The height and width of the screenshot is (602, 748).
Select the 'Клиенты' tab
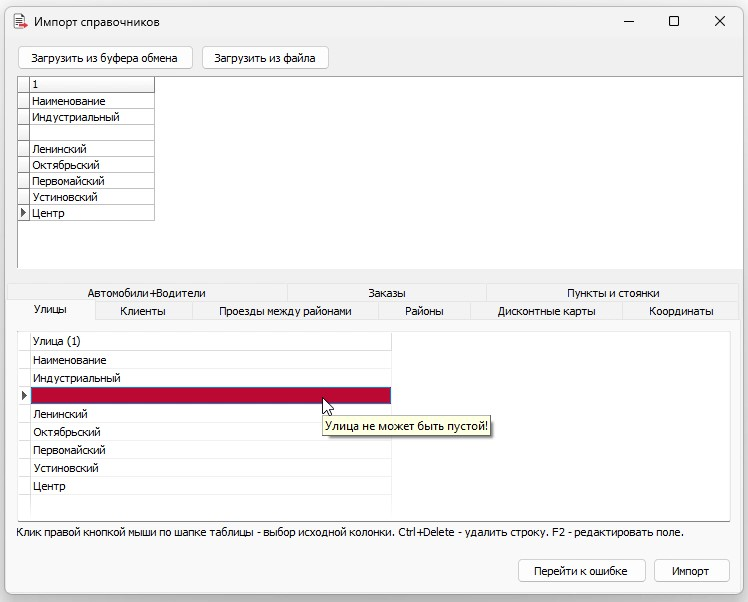tap(142, 311)
